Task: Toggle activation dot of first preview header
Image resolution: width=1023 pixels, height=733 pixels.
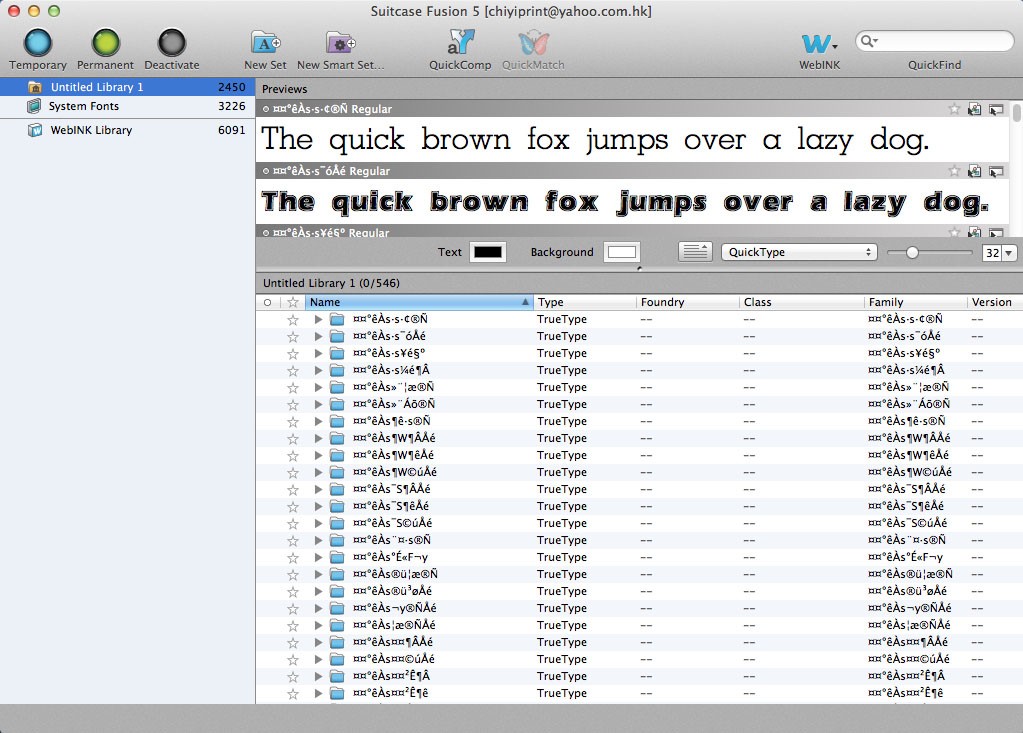Action: [266, 109]
